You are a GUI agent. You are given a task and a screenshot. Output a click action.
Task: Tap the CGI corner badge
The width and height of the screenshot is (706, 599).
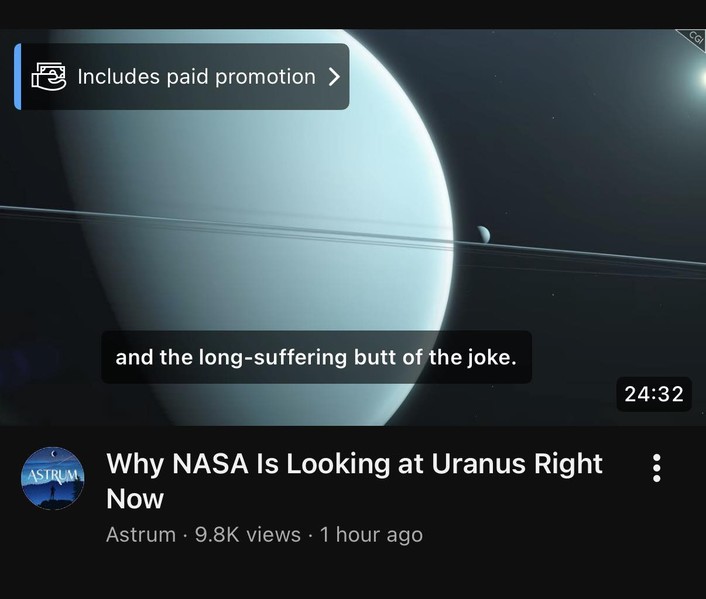coord(693,40)
